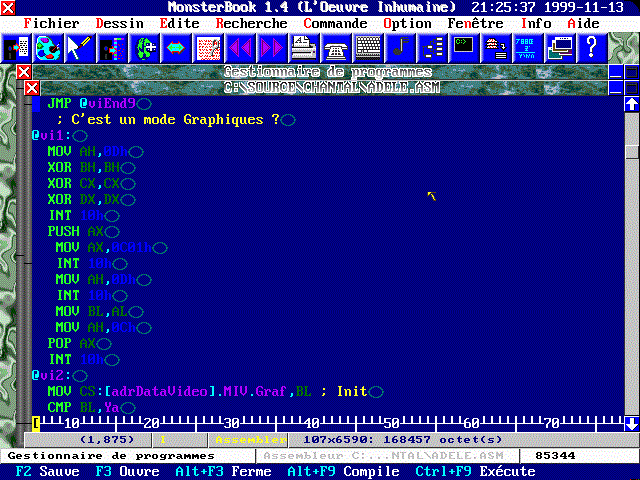Click the Assembler language status field

(x=248, y=440)
